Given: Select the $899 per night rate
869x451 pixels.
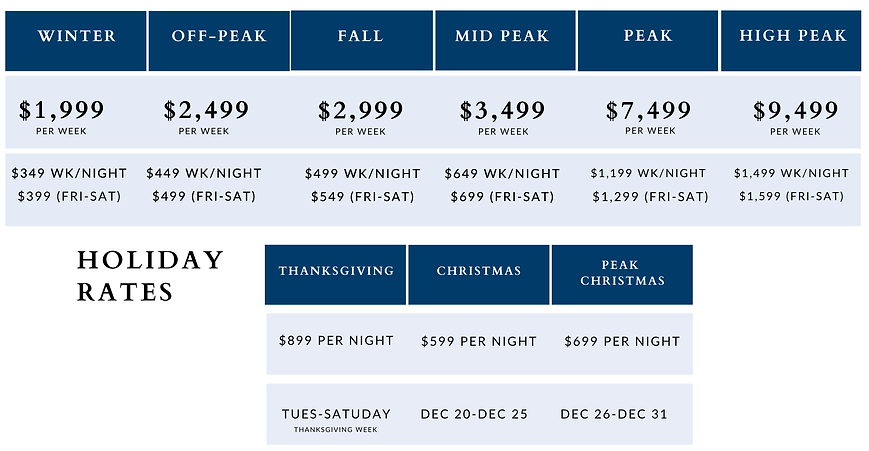Looking at the screenshot, I should pos(336,341).
